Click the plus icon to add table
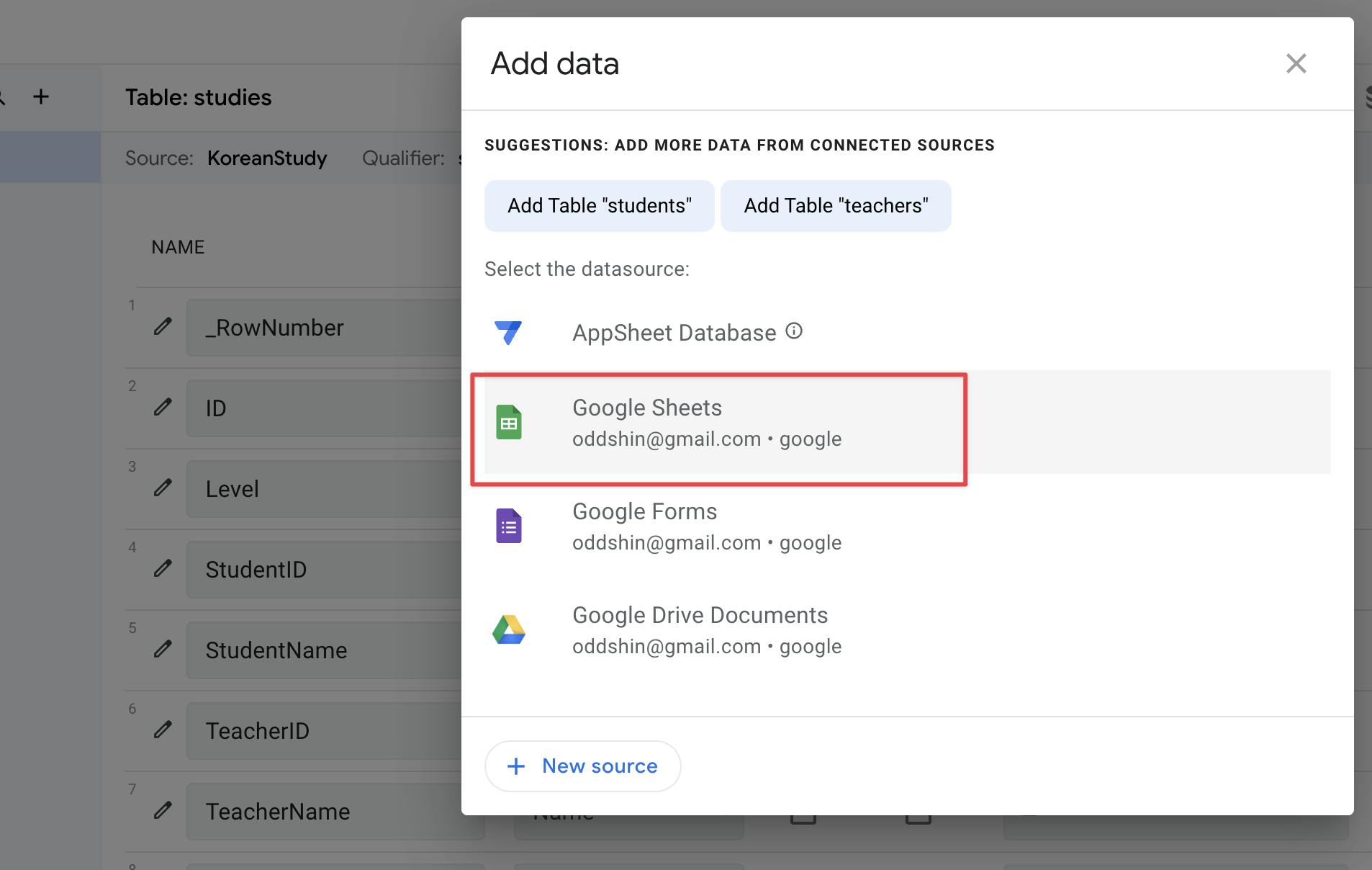 tap(41, 97)
